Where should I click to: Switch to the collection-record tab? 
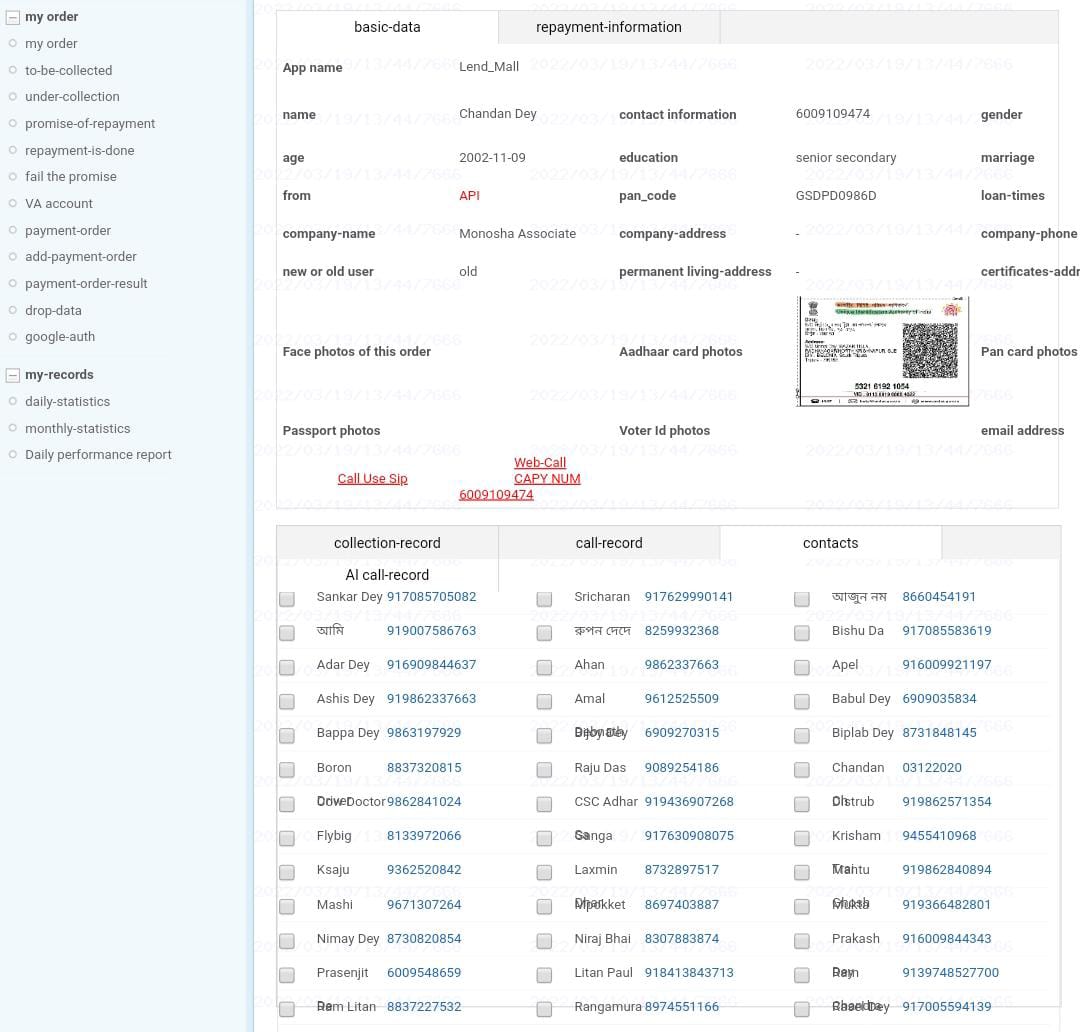pos(387,543)
